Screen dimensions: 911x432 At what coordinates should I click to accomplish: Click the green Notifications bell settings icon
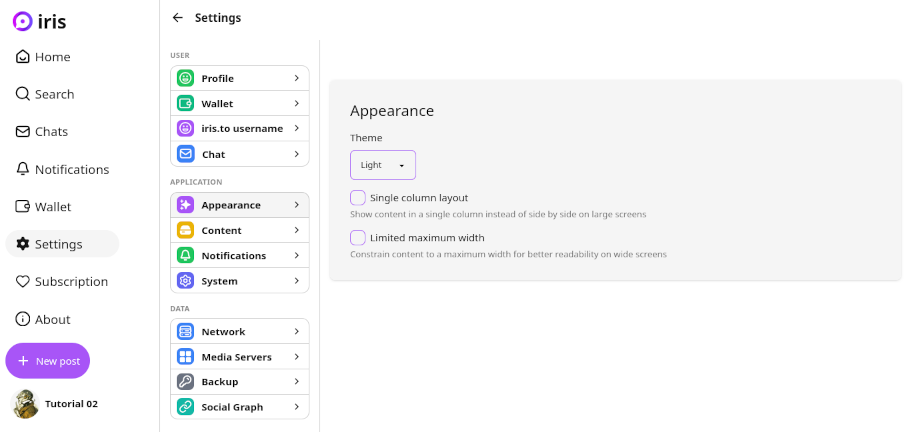(x=185, y=256)
